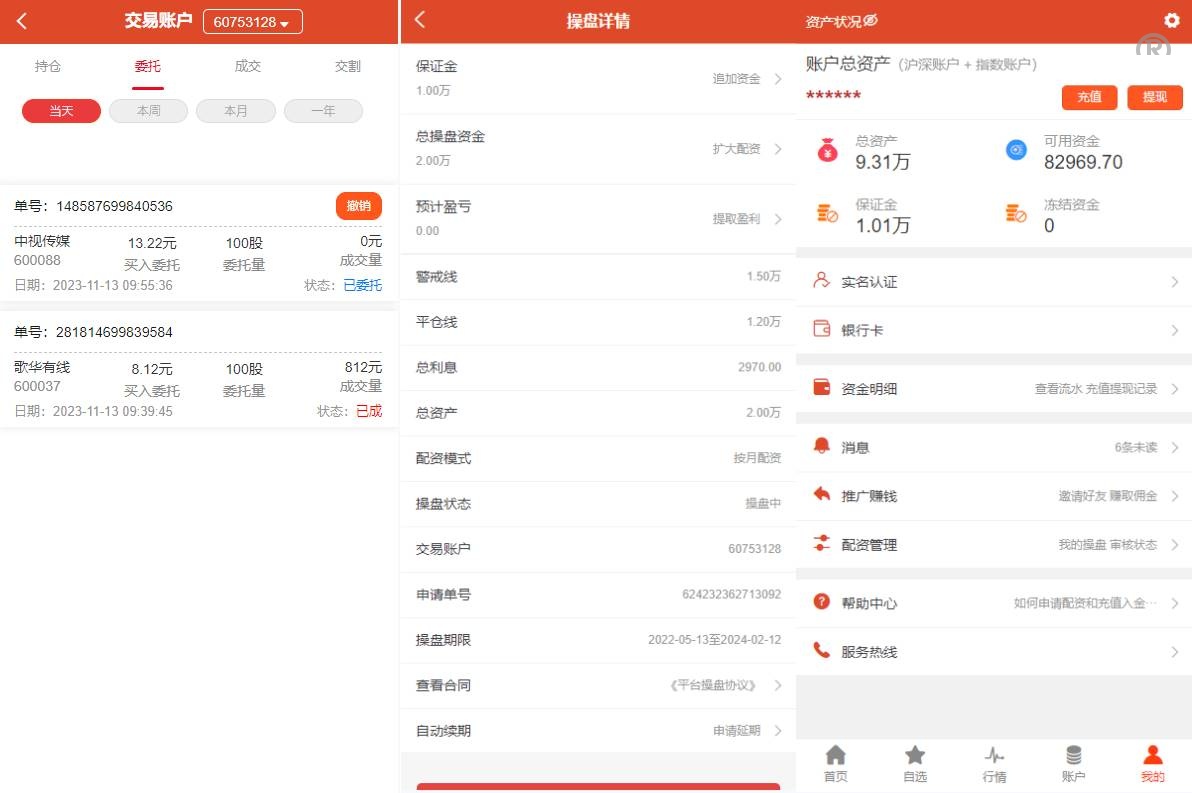Go back from 交易账户 page
Screen dimensions: 1192x793
point(22,21)
